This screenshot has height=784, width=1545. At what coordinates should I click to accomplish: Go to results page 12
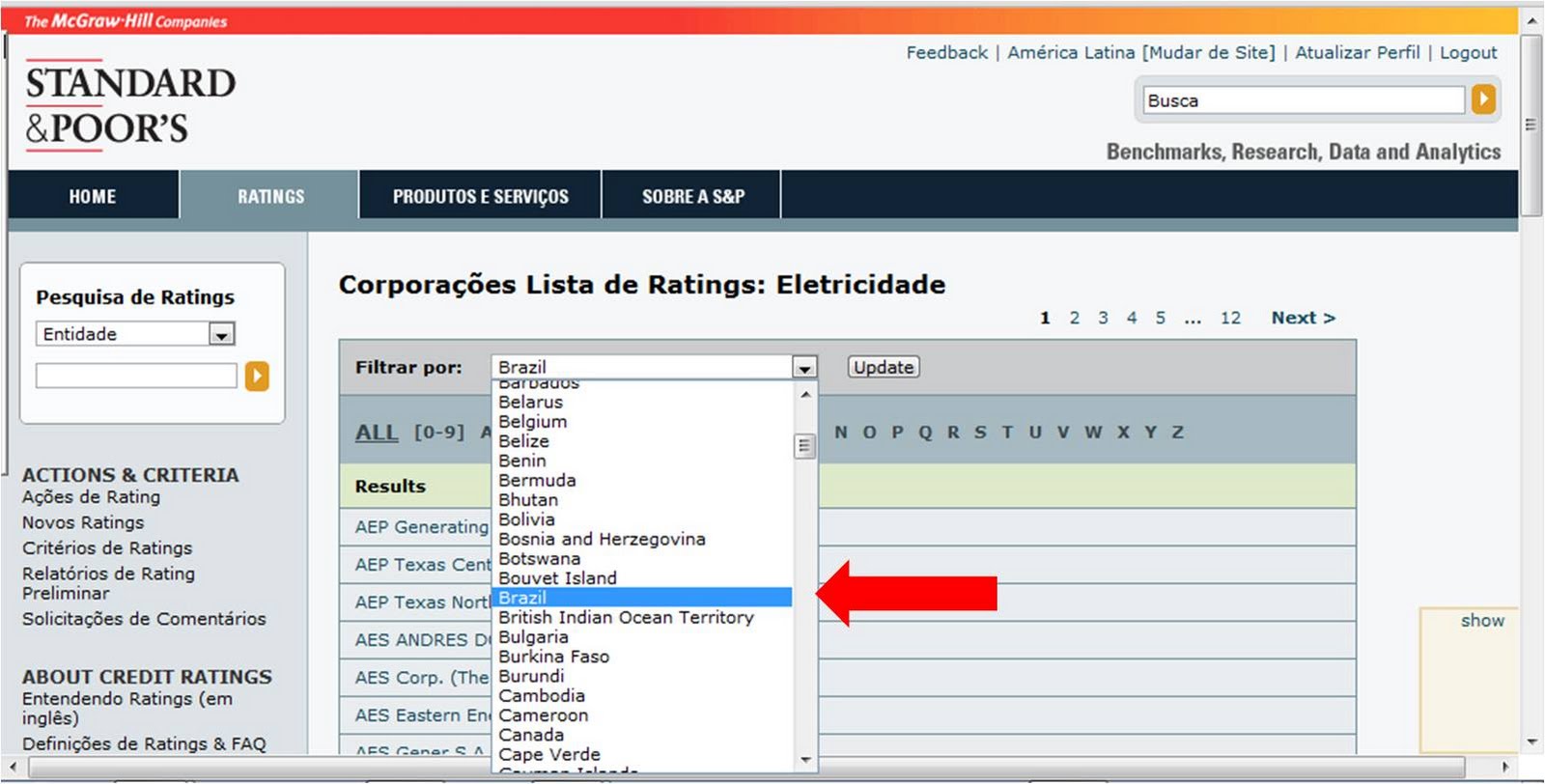1230,318
